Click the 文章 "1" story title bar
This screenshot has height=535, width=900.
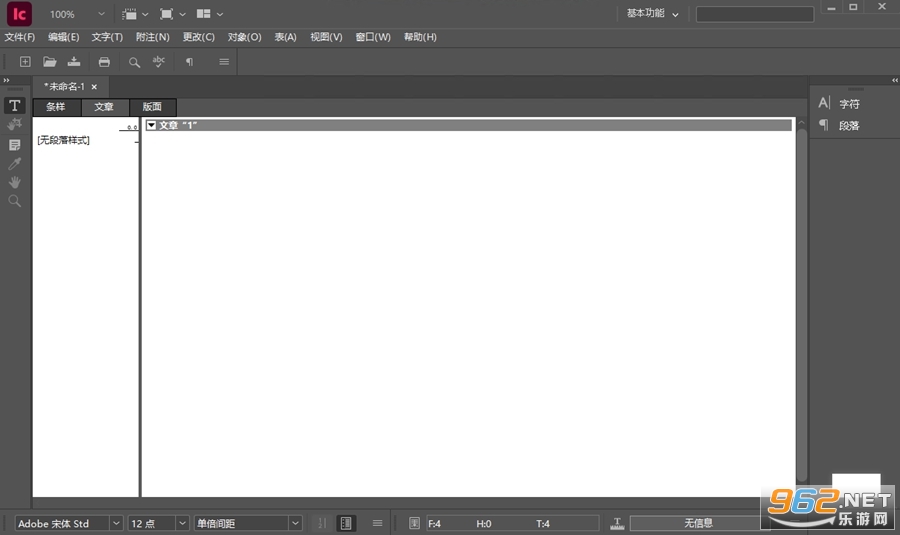click(468, 125)
